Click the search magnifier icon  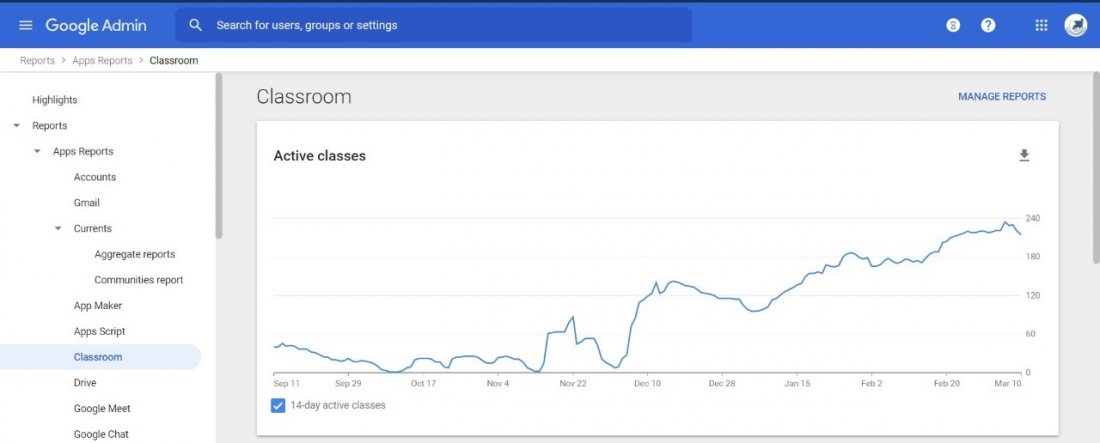pos(196,25)
